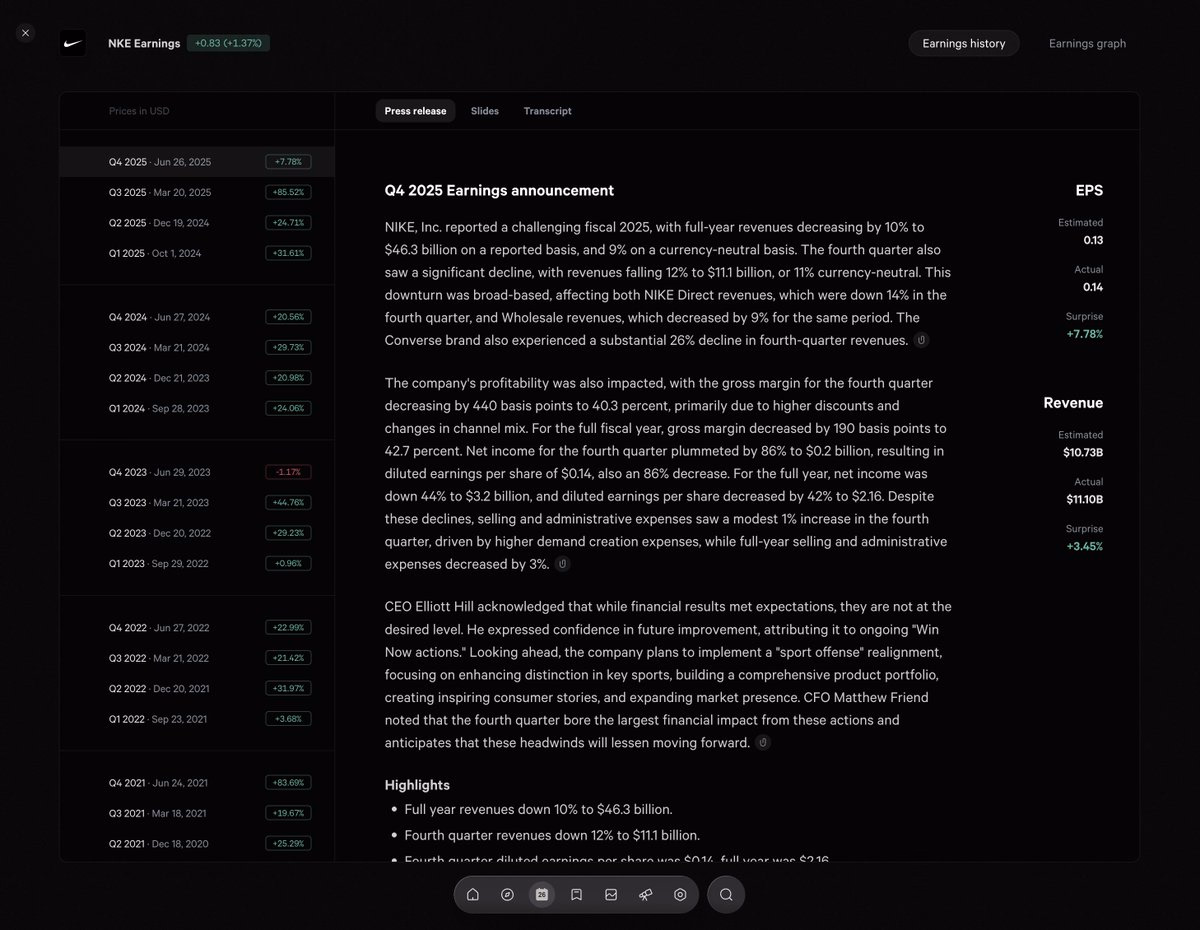This screenshot has height=930, width=1200.
Task: Select Q4 2022 · Jun 27, 2022 row
Action: [x=197, y=627]
